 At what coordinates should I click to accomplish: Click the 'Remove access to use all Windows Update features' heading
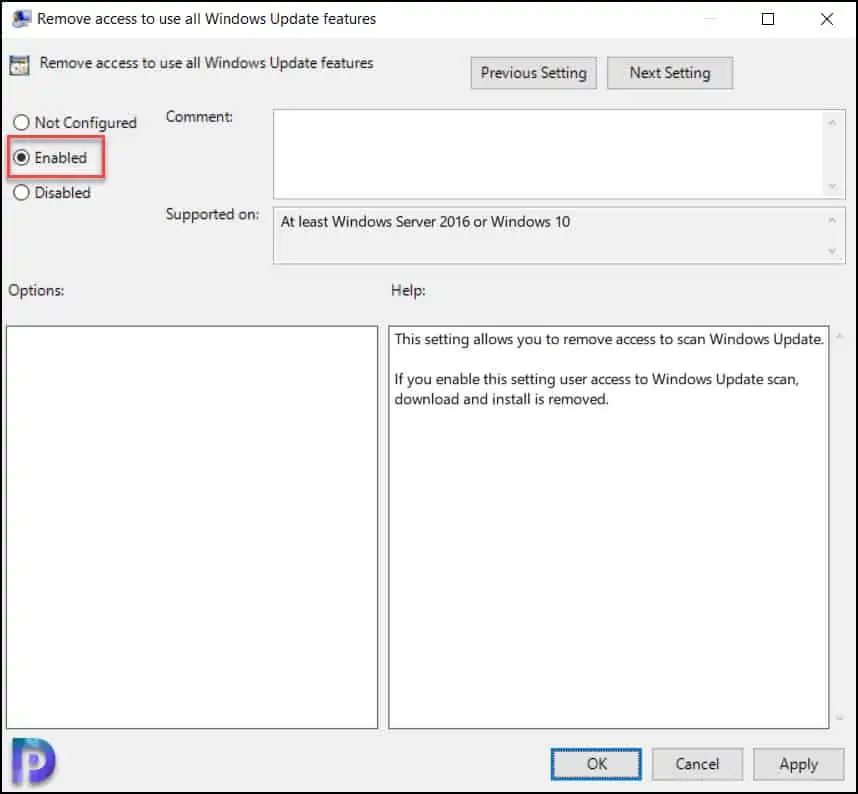click(x=206, y=63)
